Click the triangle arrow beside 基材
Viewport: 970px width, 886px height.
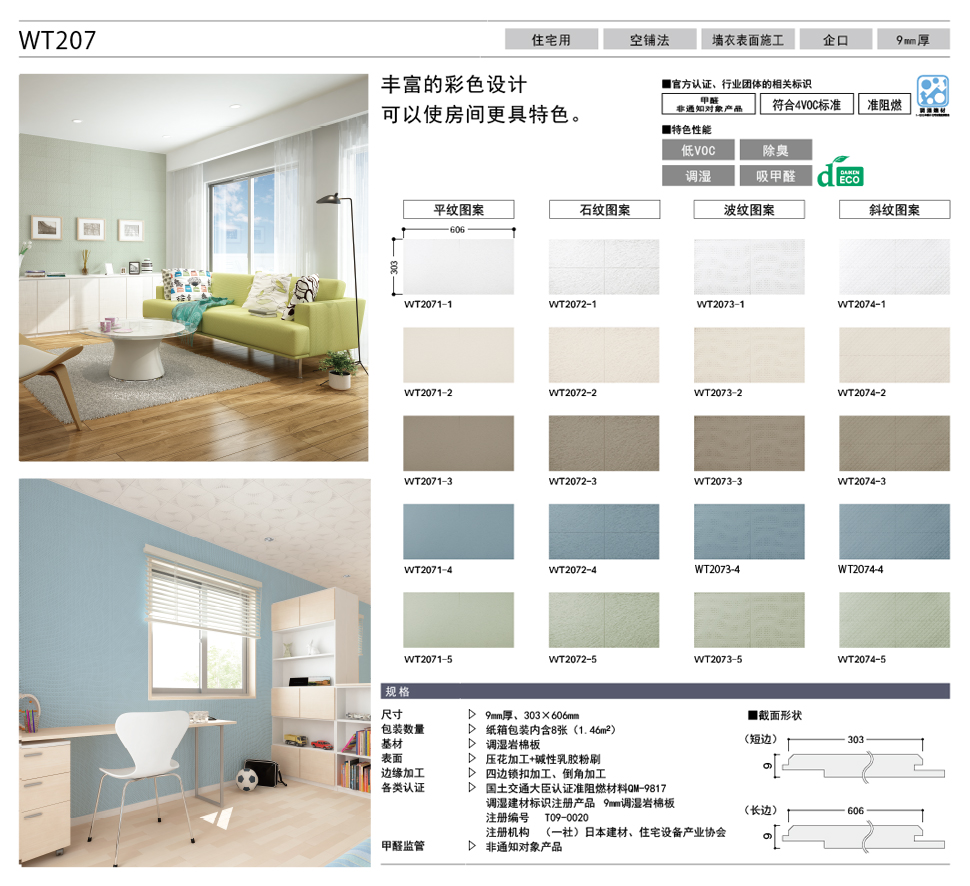[x=472, y=744]
